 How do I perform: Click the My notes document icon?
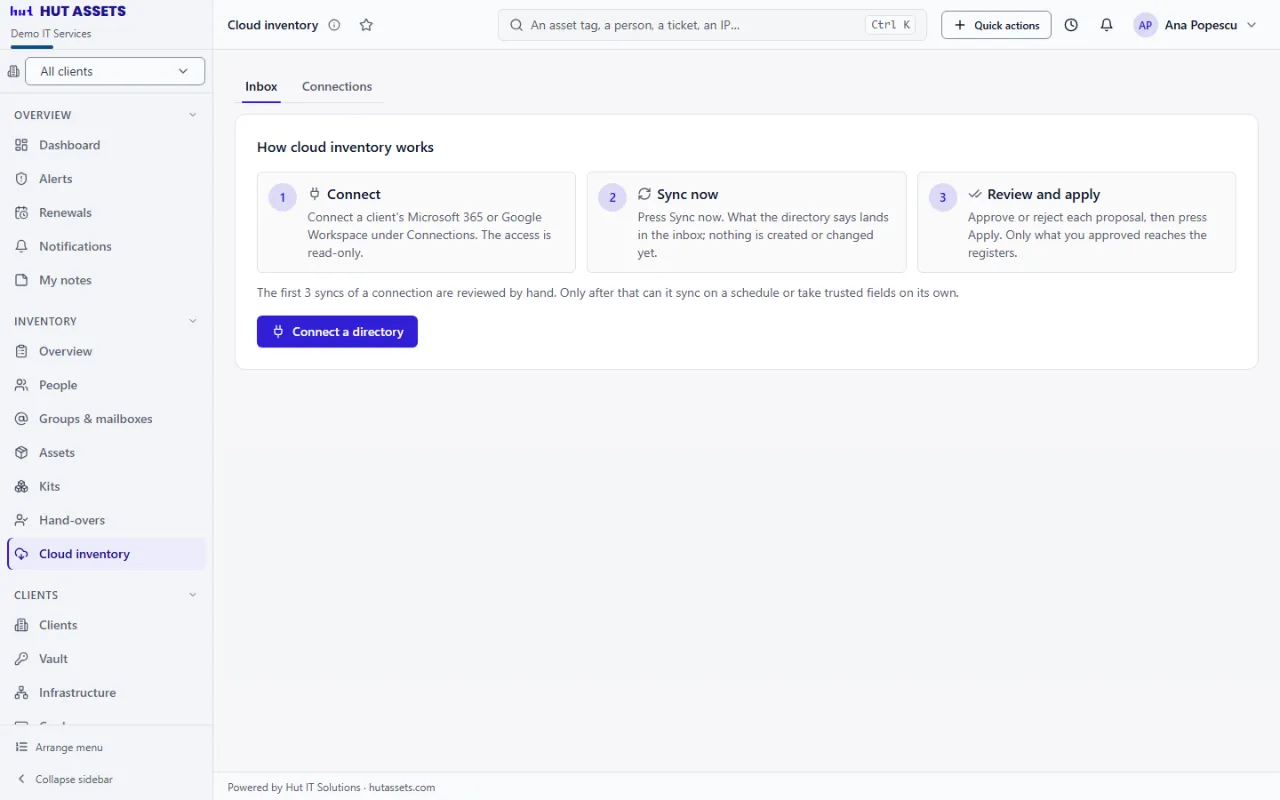pos(21,281)
